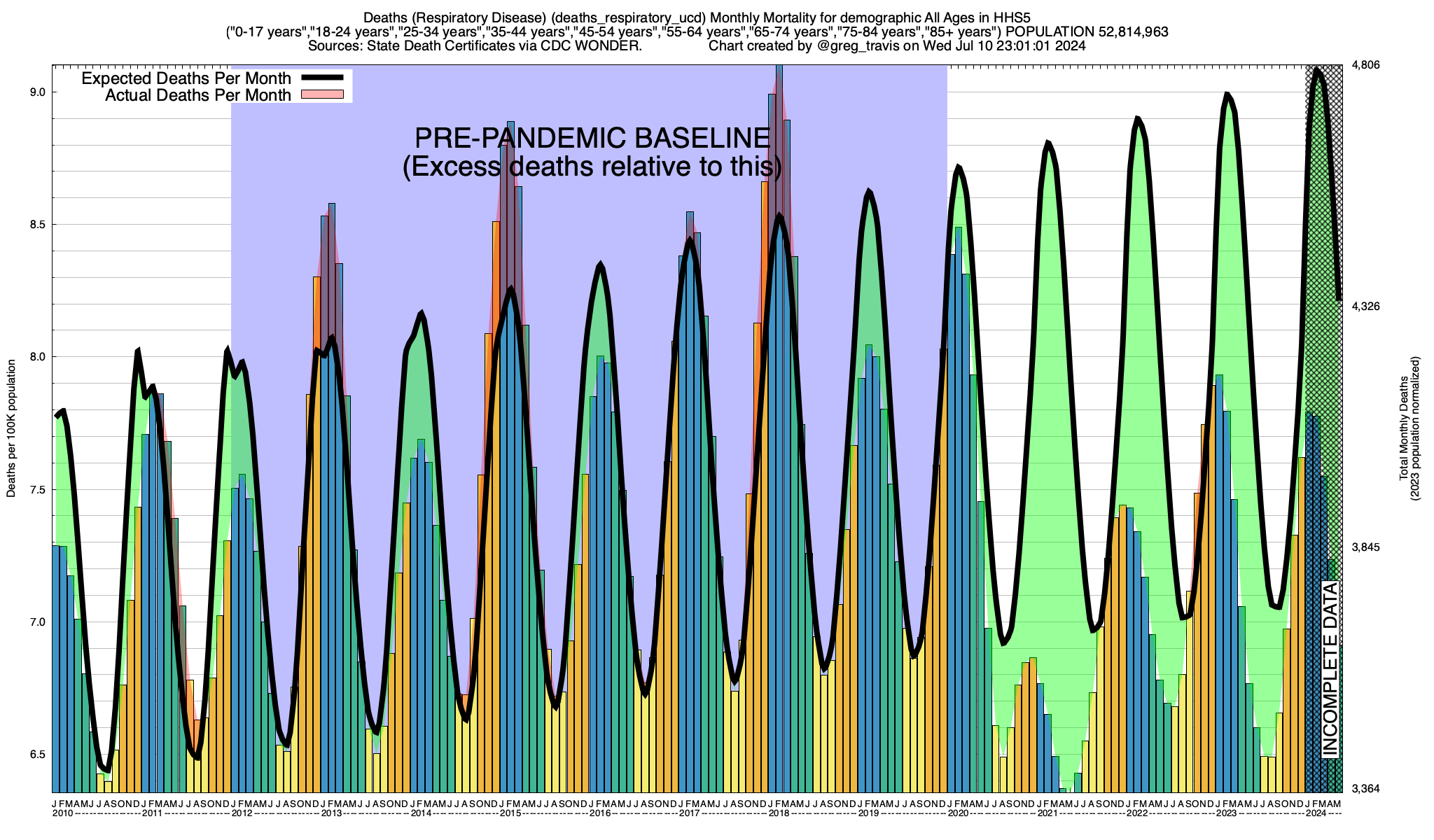Click the 3,845 value on right axis
The width and height of the screenshot is (1434, 840).
[1365, 547]
